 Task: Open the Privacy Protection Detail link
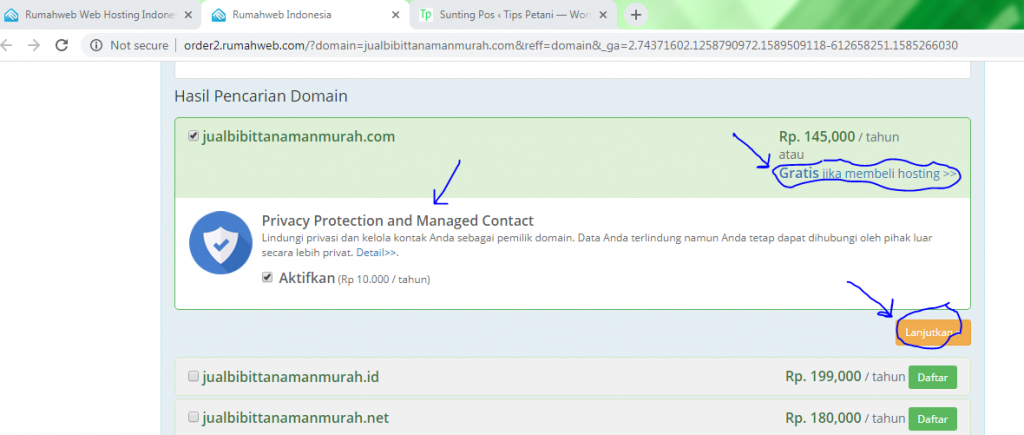click(x=376, y=251)
